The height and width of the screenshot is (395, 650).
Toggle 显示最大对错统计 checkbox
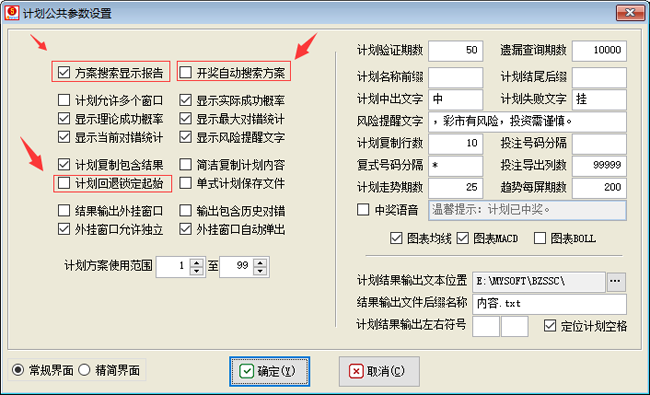(185, 119)
